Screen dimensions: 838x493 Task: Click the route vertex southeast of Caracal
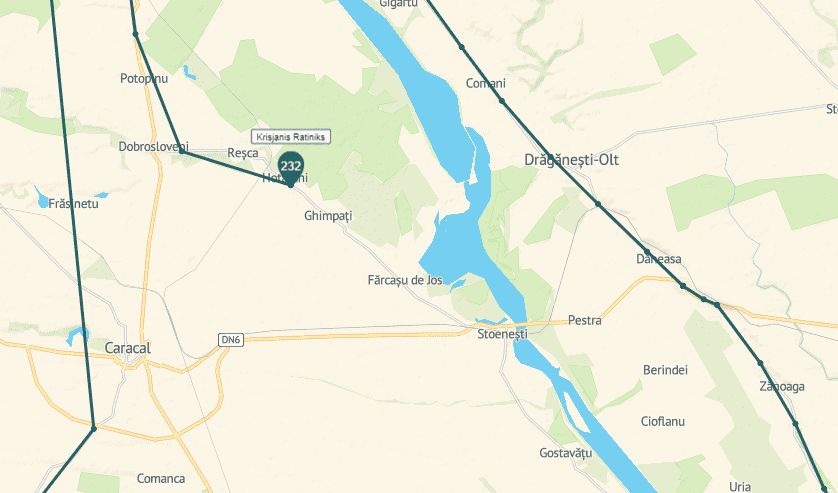click(x=94, y=428)
